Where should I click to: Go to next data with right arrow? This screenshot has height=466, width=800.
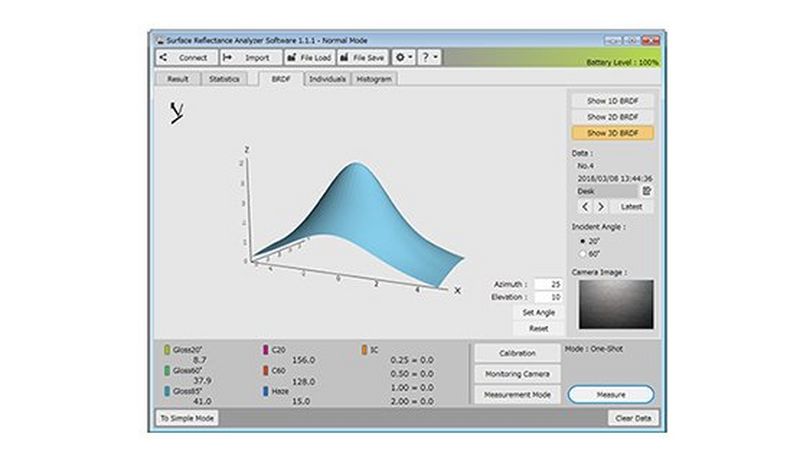coord(600,206)
